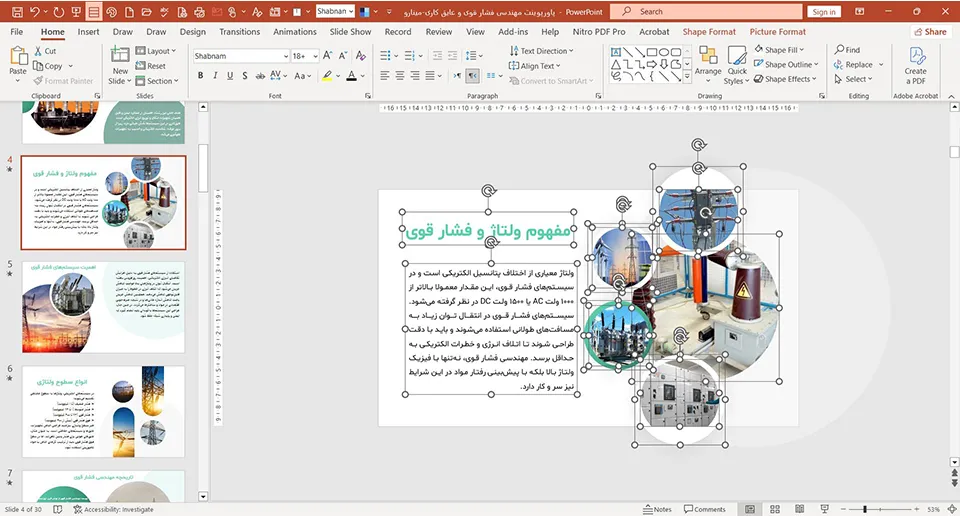Viewport: 960px width, 516px height.
Task: Open the Align Text dropdown
Action: point(534,65)
